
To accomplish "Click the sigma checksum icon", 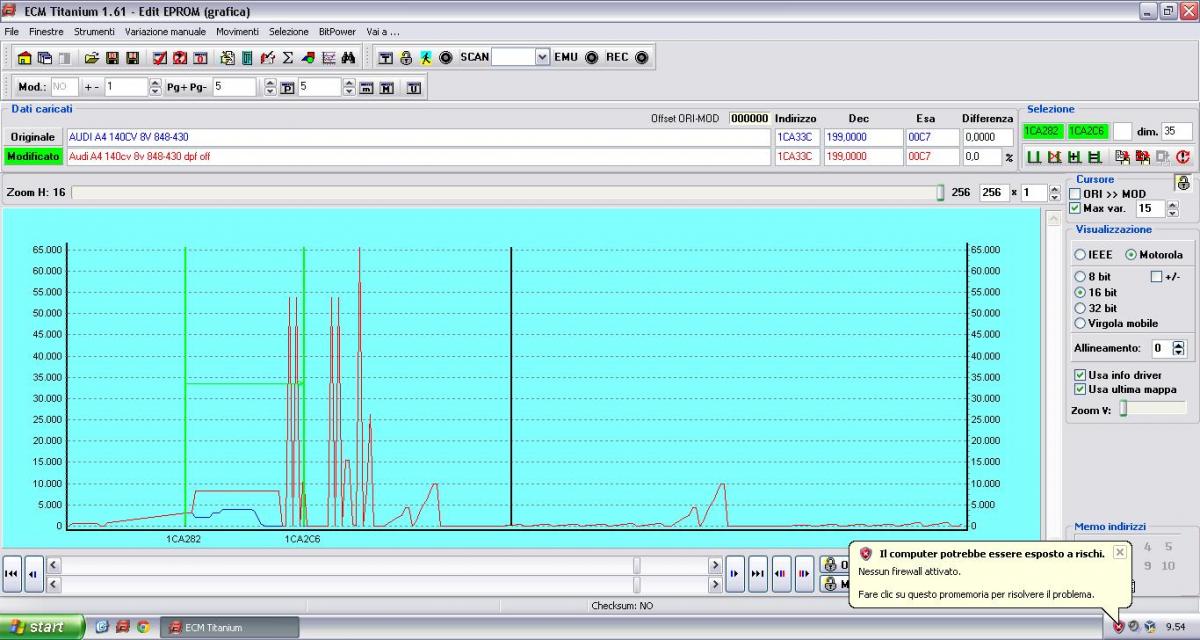I will (288, 58).
